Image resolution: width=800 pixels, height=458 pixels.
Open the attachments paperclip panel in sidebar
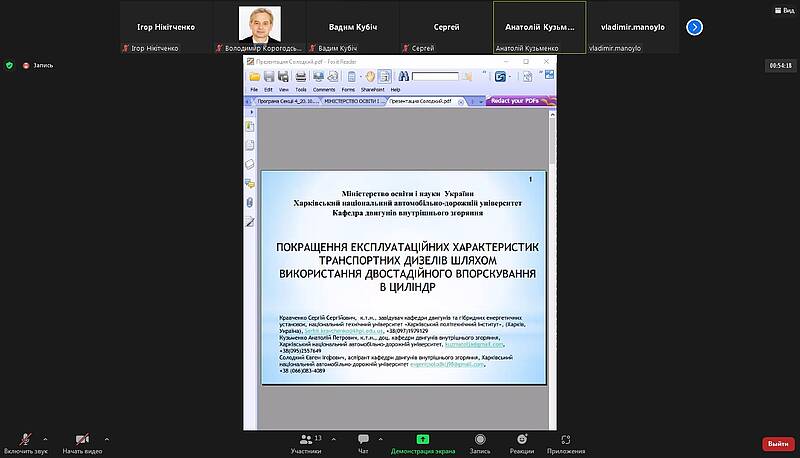(250, 202)
